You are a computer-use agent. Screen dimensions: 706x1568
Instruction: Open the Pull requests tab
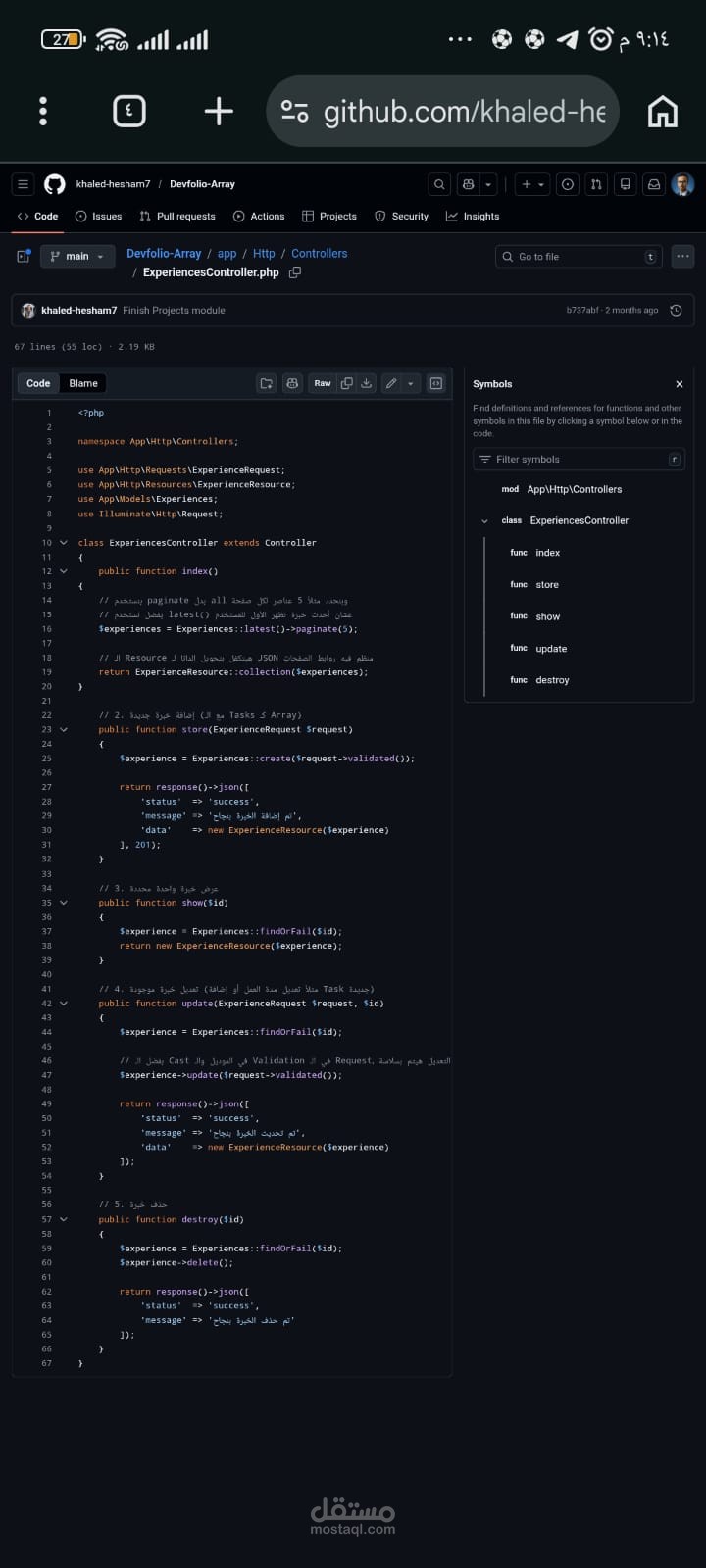(177, 217)
